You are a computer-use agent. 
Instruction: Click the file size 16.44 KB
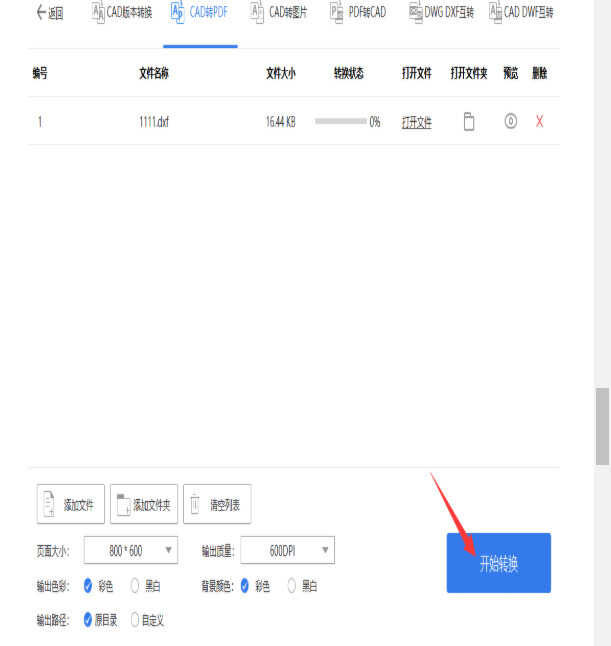click(x=280, y=122)
